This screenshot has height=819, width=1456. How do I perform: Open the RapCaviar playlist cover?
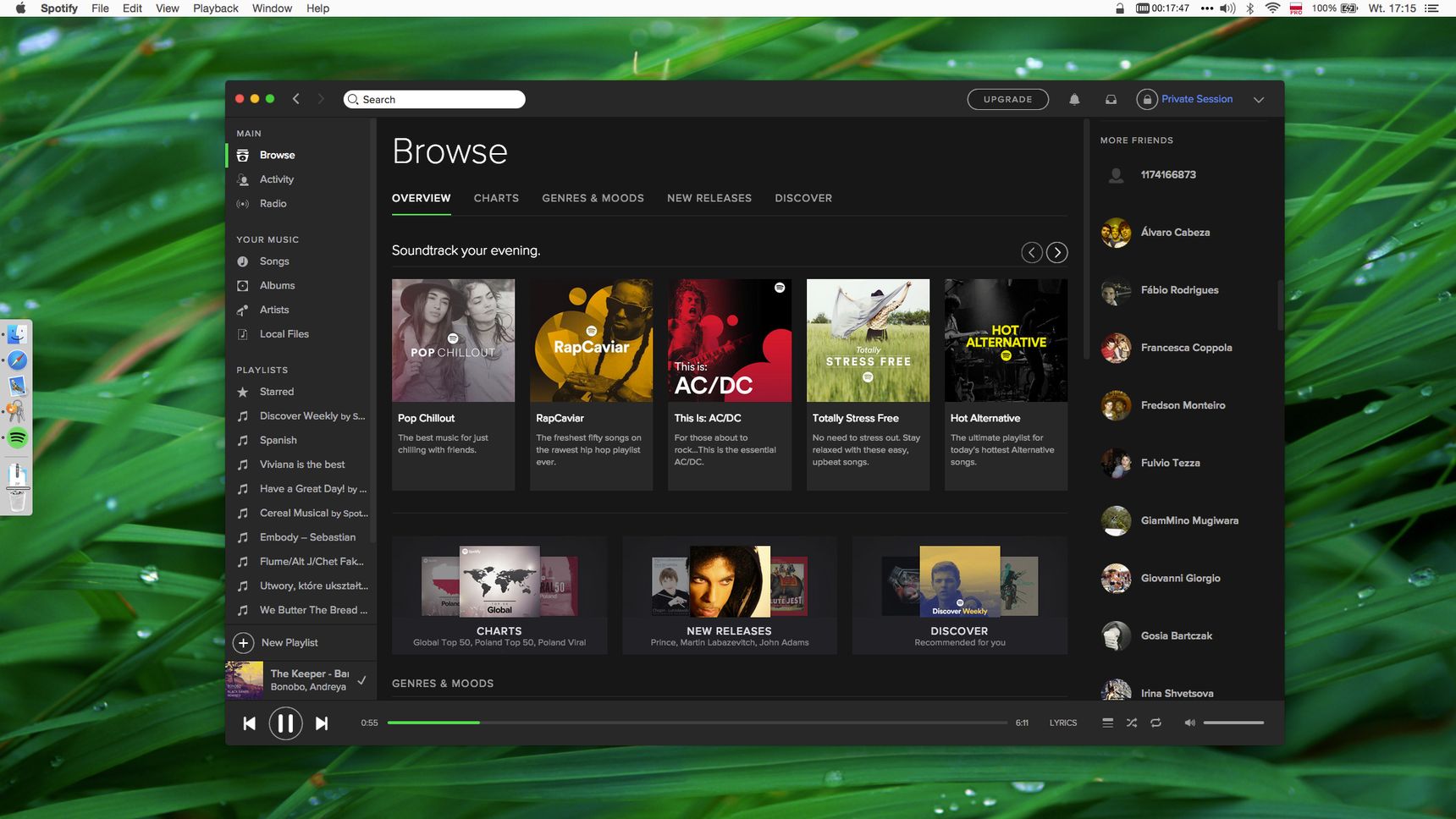click(x=591, y=340)
